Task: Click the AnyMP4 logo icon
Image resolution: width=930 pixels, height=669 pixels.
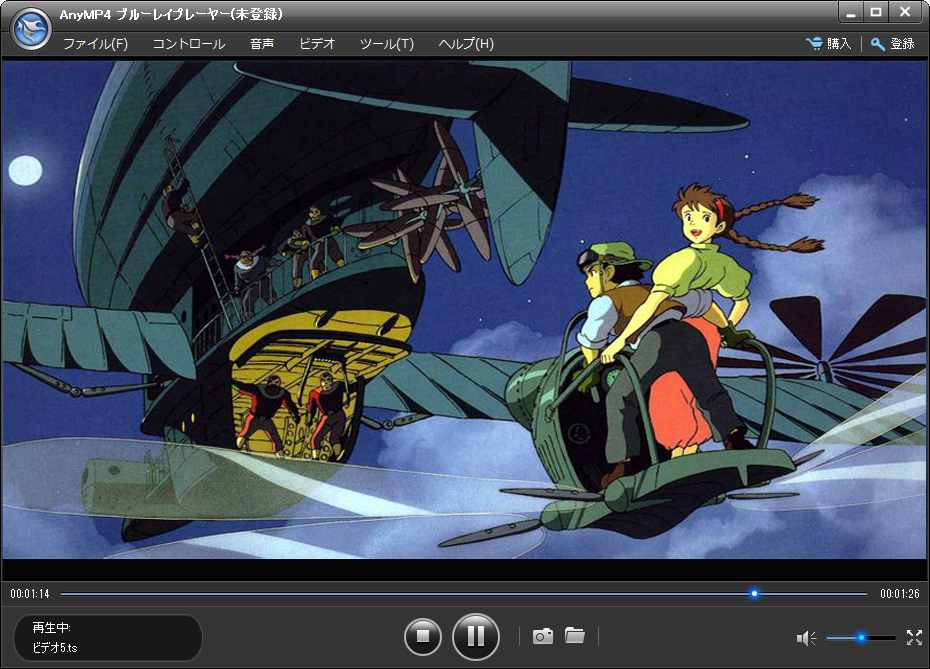Action: [x=31, y=28]
